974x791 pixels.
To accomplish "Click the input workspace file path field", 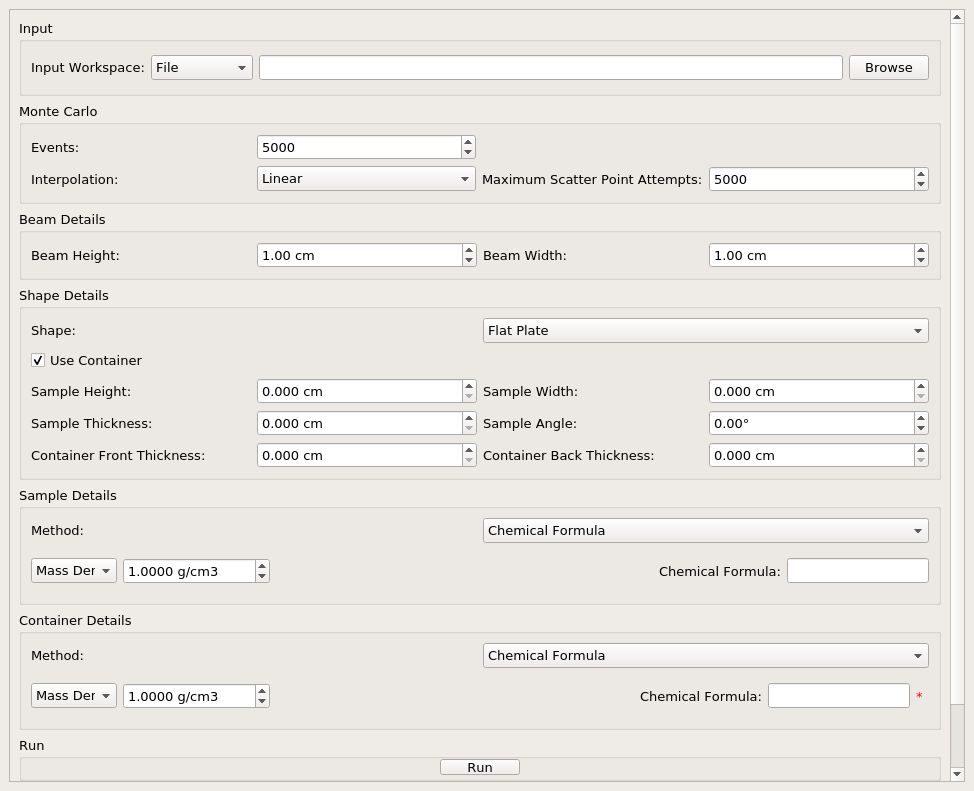I will [x=550, y=68].
